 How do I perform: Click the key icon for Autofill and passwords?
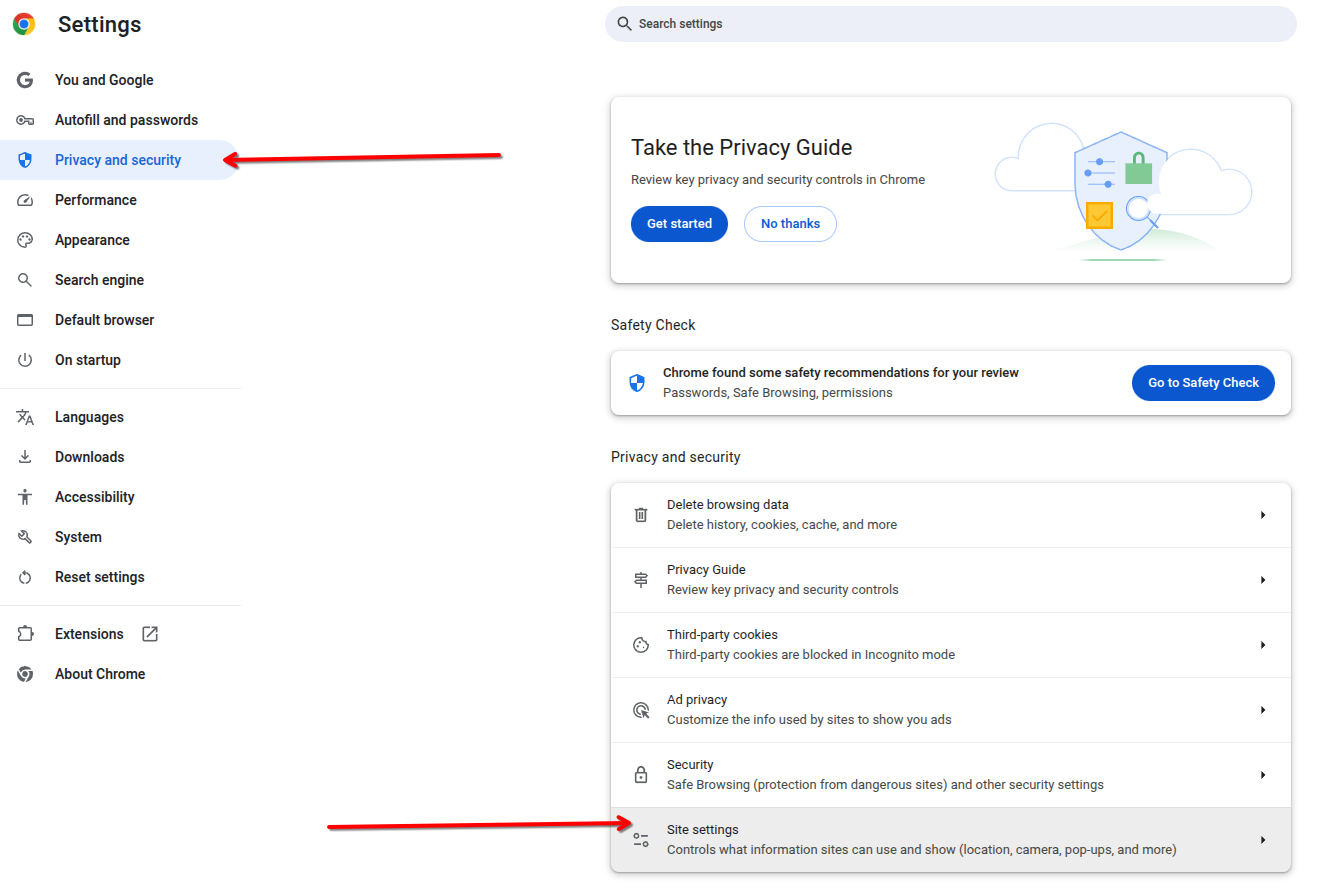tap(25, 120)
